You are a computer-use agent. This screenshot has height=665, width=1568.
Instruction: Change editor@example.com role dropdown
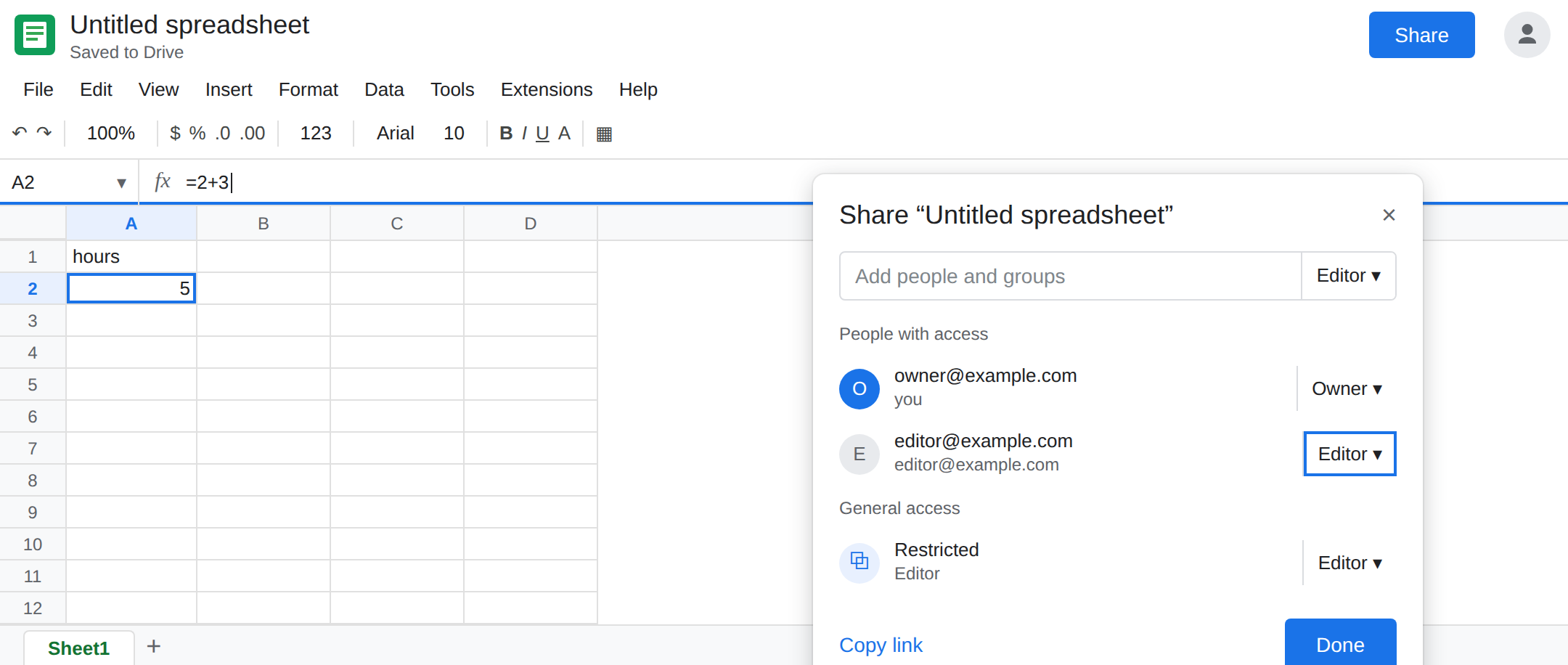(1349, 454)
